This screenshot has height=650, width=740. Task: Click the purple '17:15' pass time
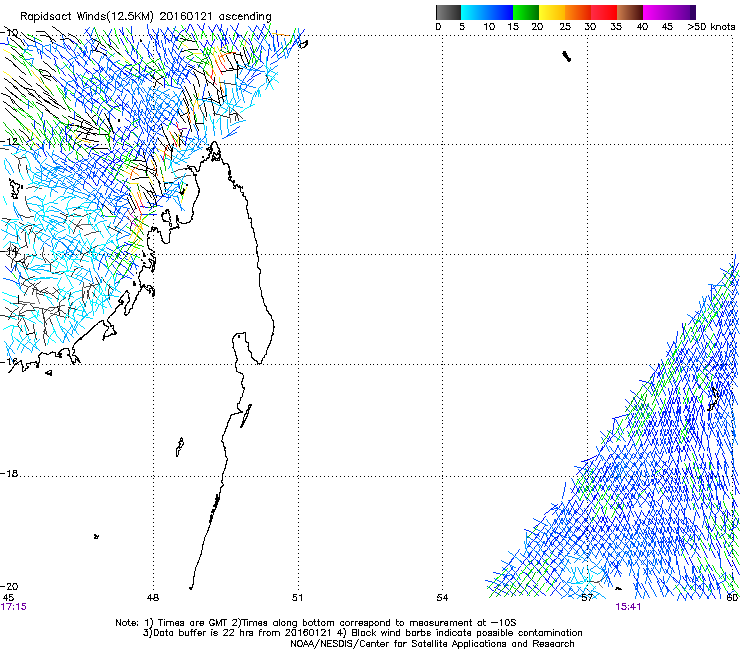coord(14,607)
